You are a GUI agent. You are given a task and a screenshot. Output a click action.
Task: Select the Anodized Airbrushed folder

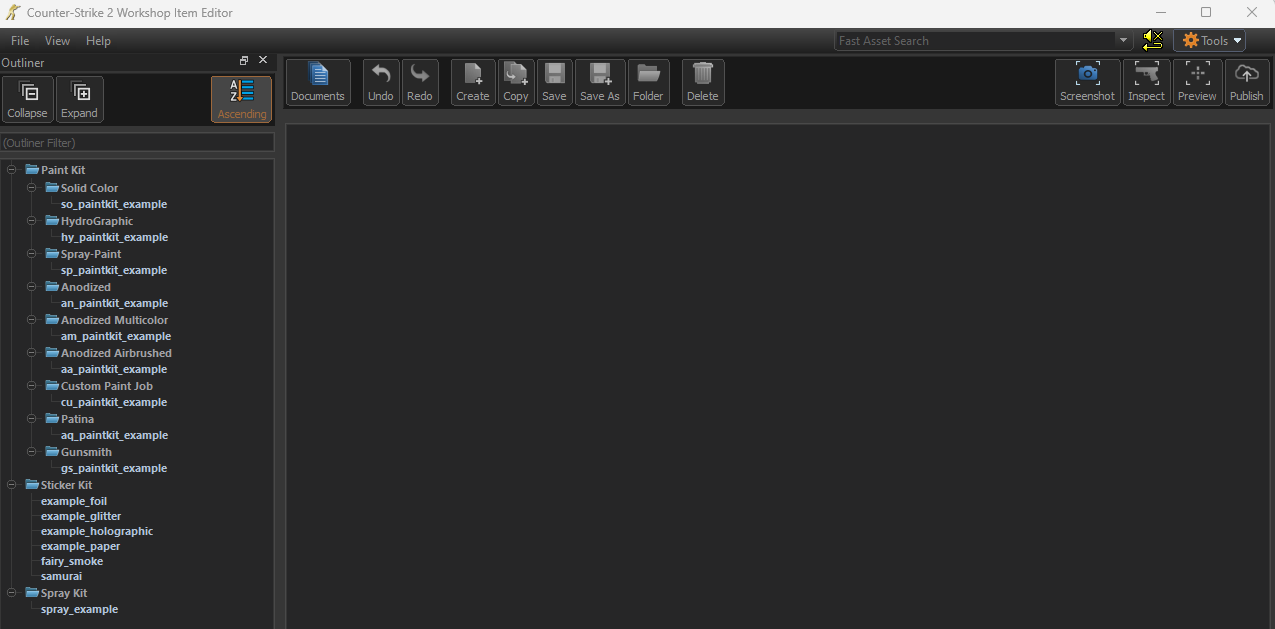(116, 353)
